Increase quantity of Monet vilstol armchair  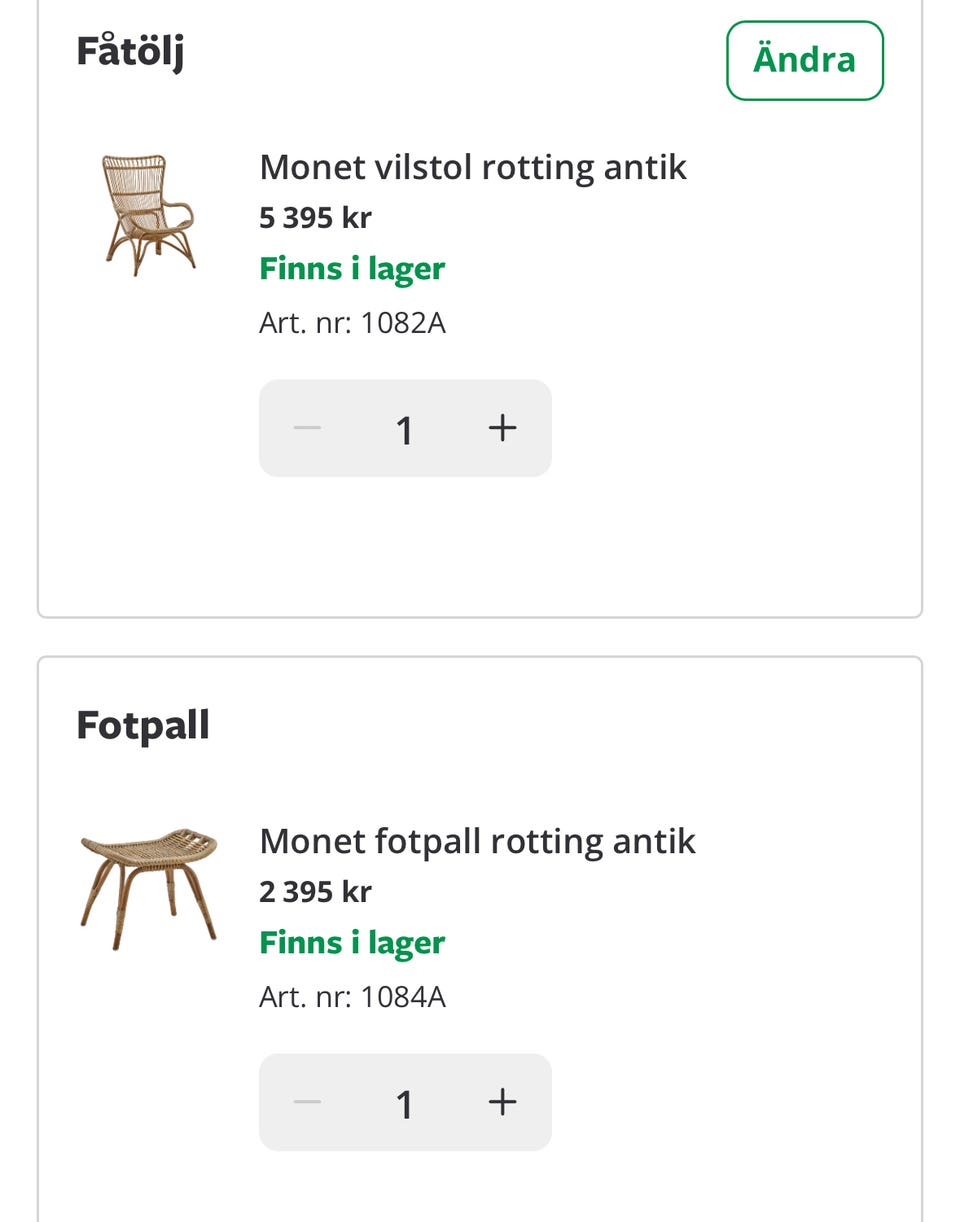tap(502, 429)
